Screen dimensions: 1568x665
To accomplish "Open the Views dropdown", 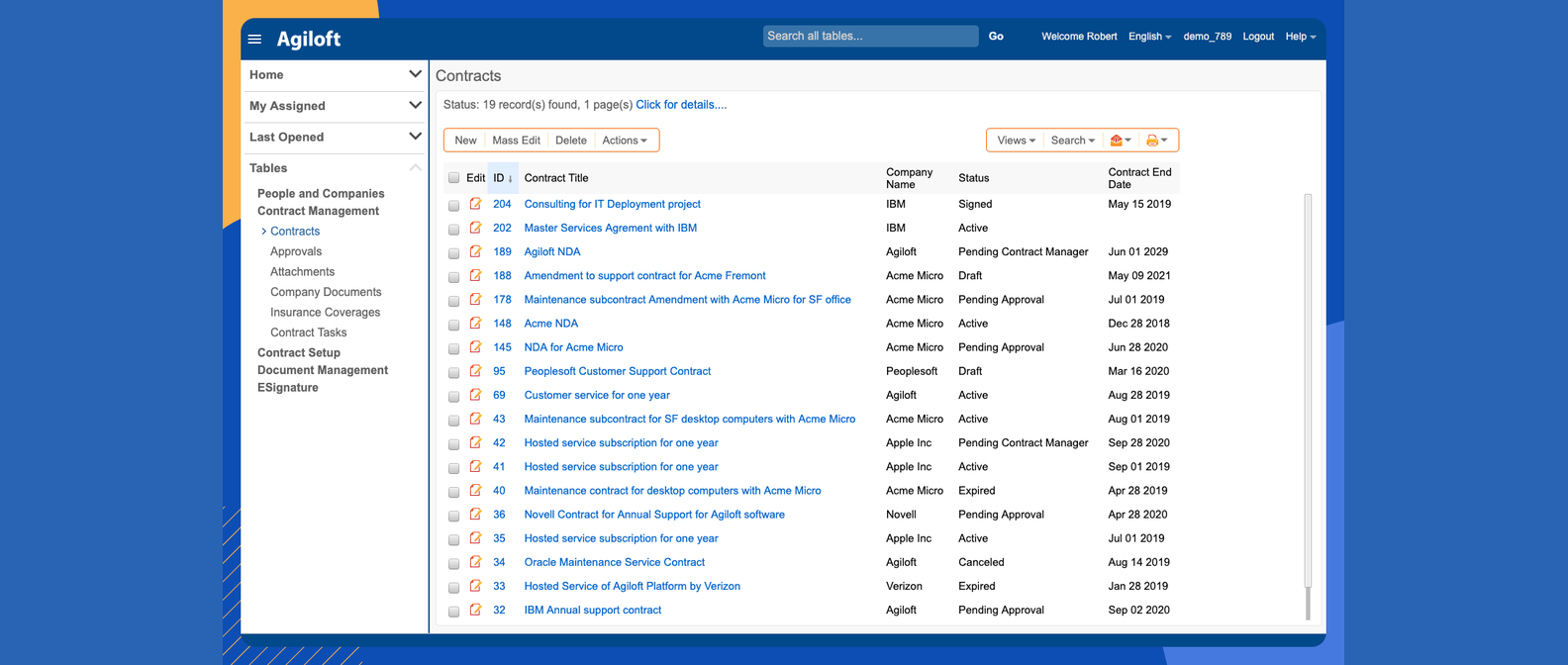I will pos(1016,141).
